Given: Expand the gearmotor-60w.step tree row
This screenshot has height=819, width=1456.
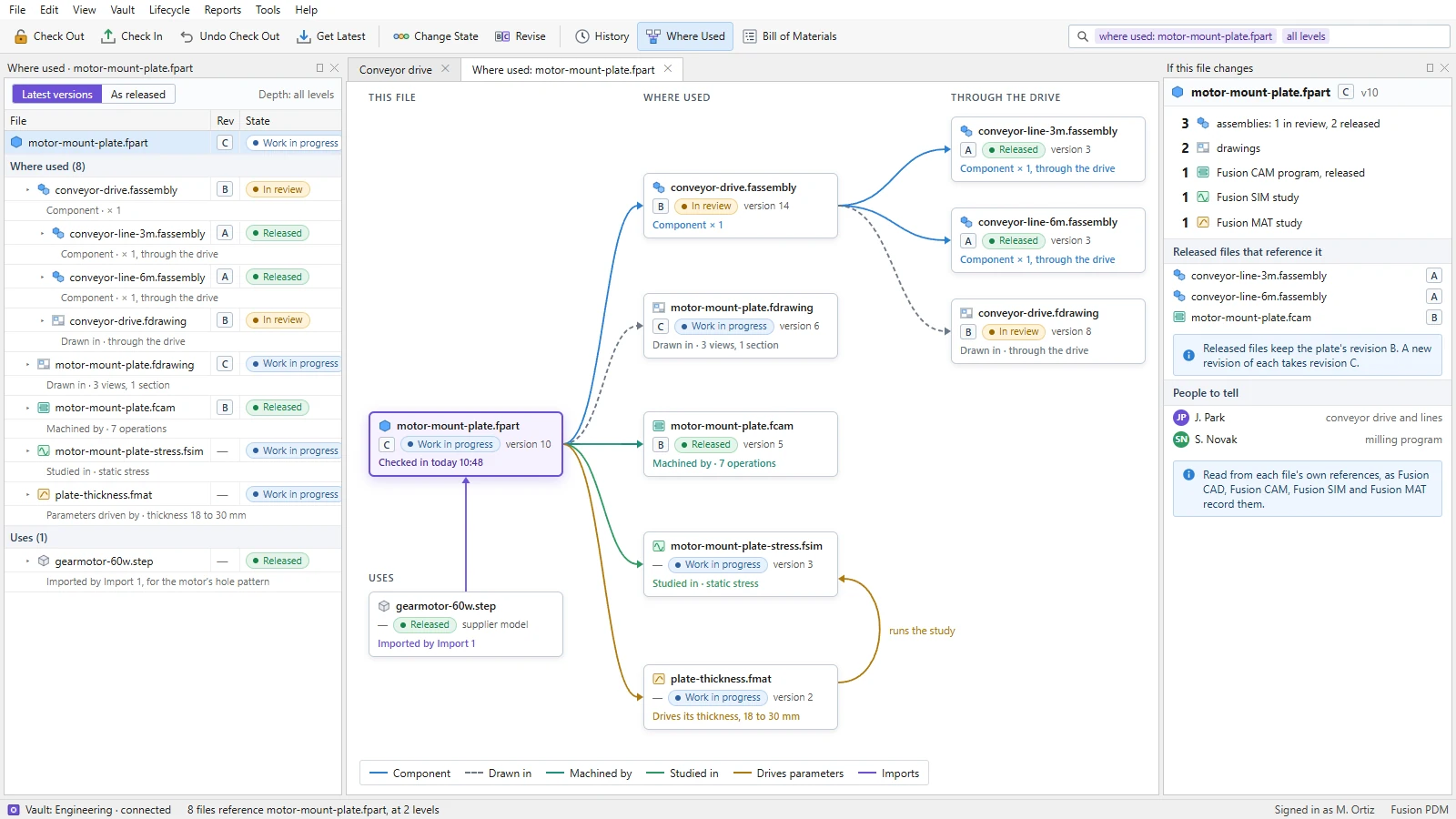Looking at the screenshot, I should 27,561.
